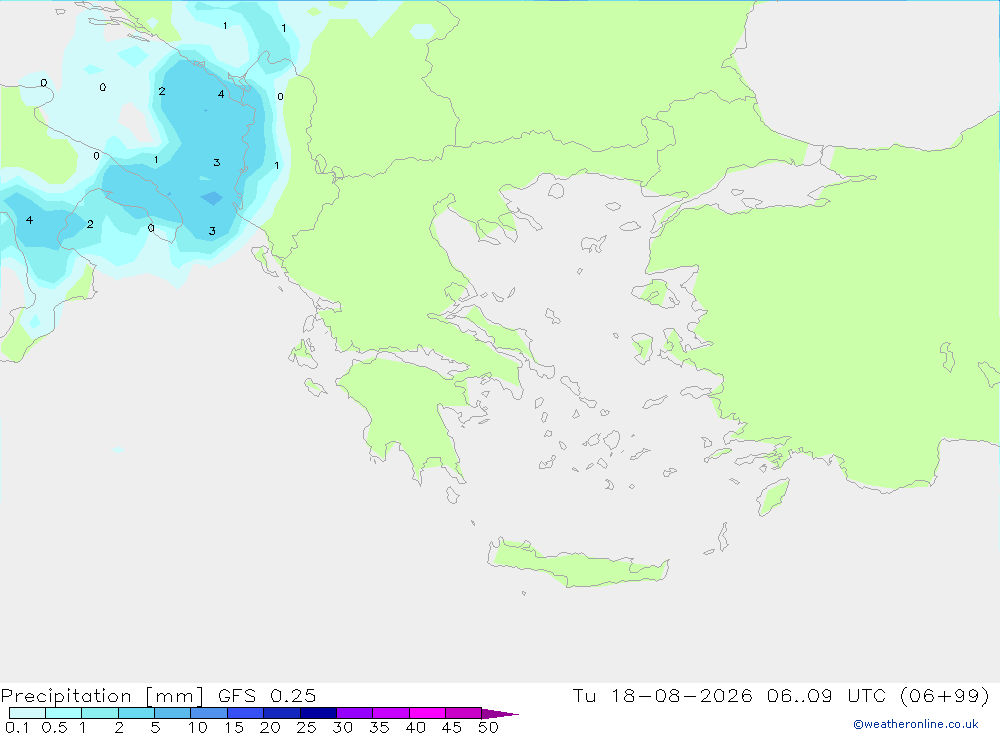The width and height of the screenshot is (1000, 733).
Task: Click the island of Lesbos
Action: click(x=657, y=293)
